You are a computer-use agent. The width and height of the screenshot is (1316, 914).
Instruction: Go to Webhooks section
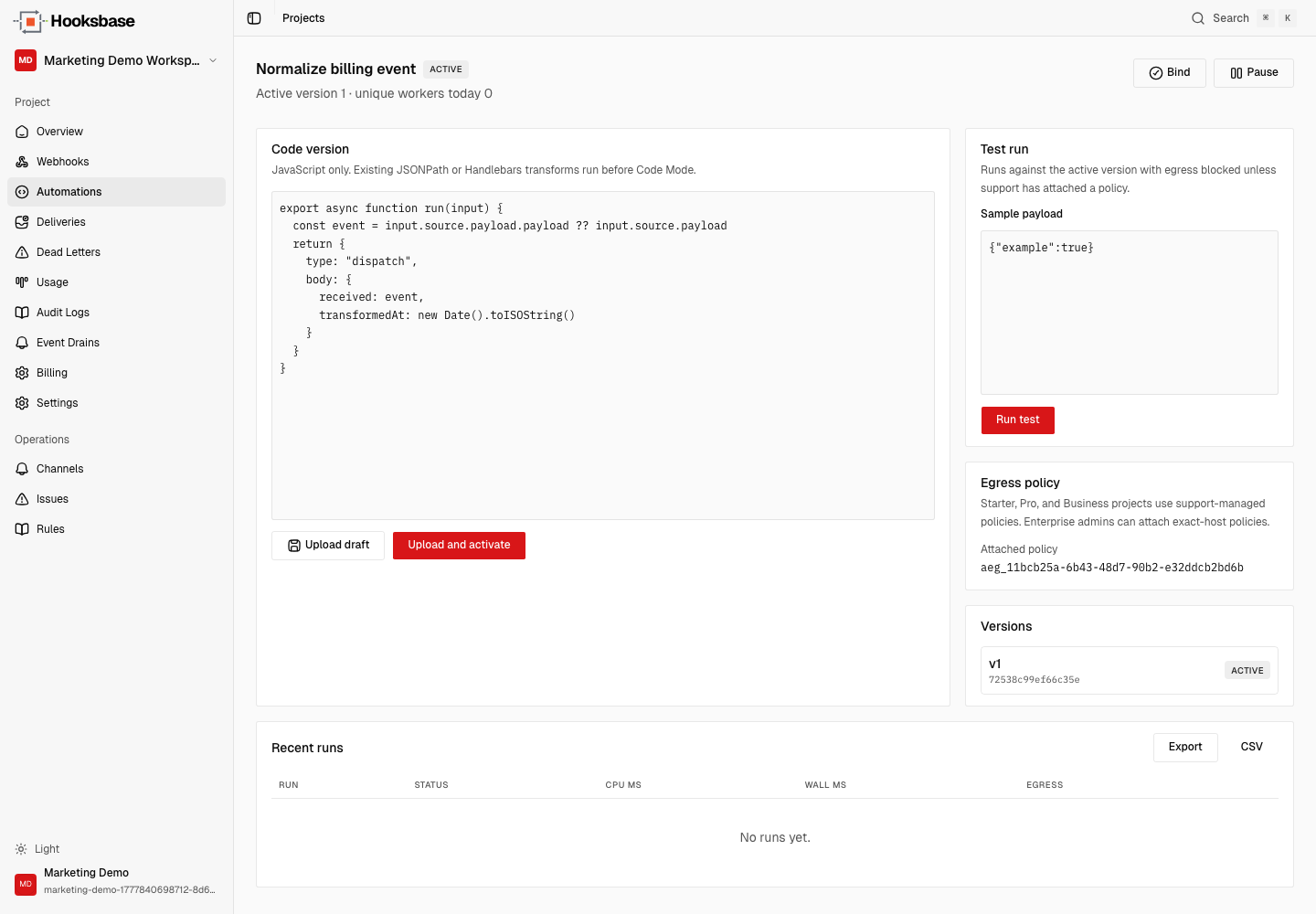116,162
